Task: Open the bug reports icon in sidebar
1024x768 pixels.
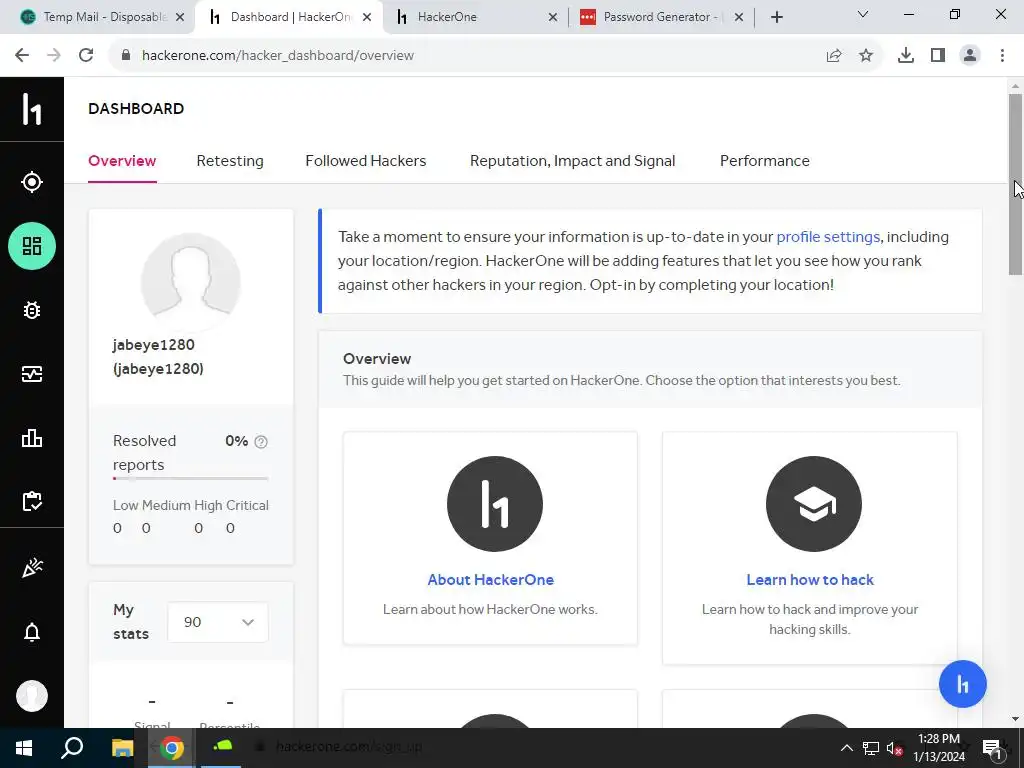Action: tap(31, 310)
